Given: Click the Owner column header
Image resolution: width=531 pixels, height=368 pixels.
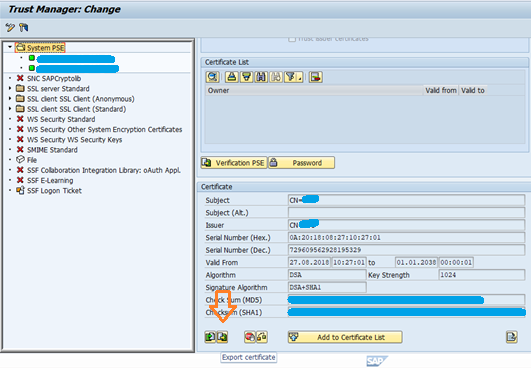Looking at the screenshot, I should tap(314, 90).
